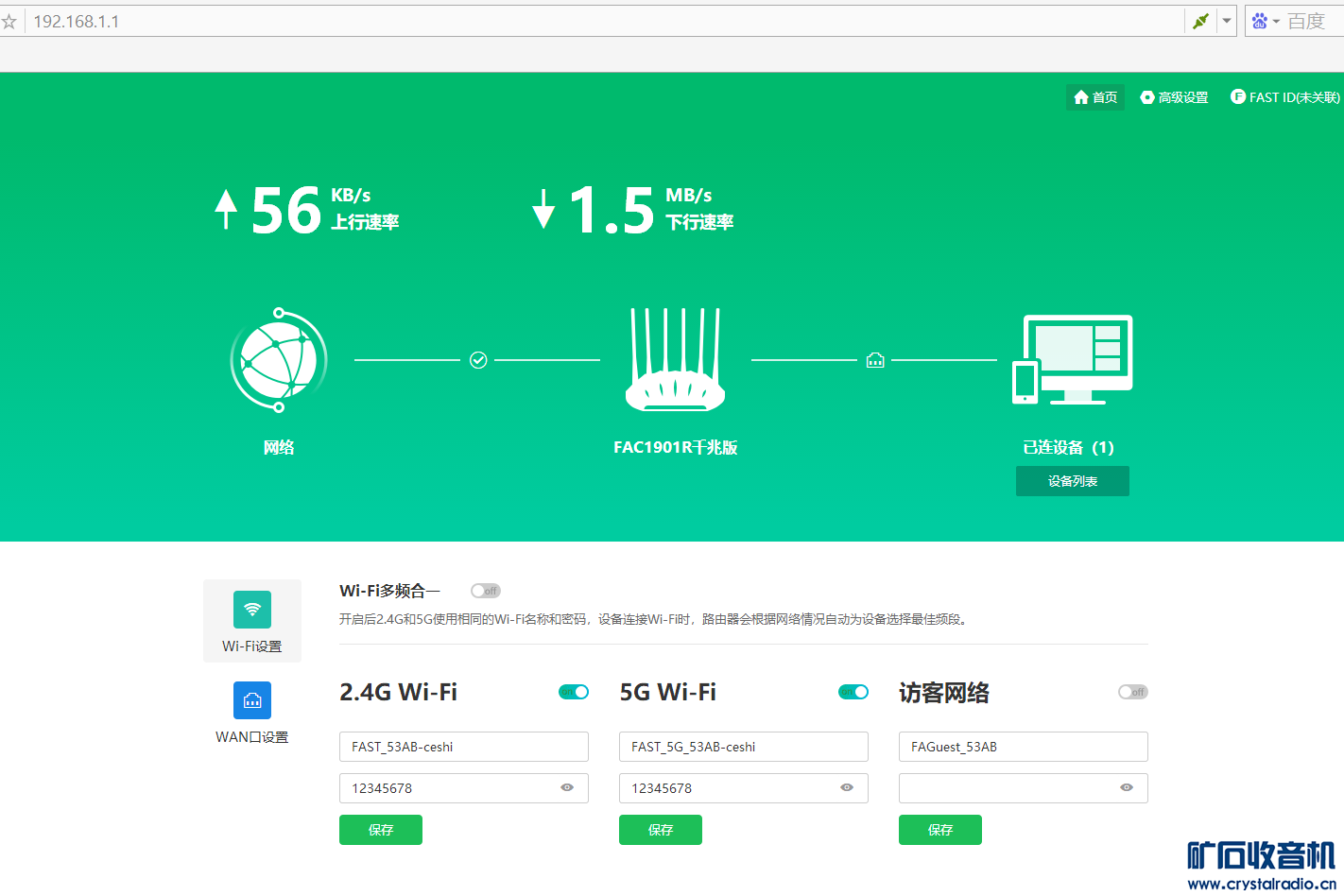Click the connected devices monitor icon
Screen dimensions: 1344x896
point(1073,360)
